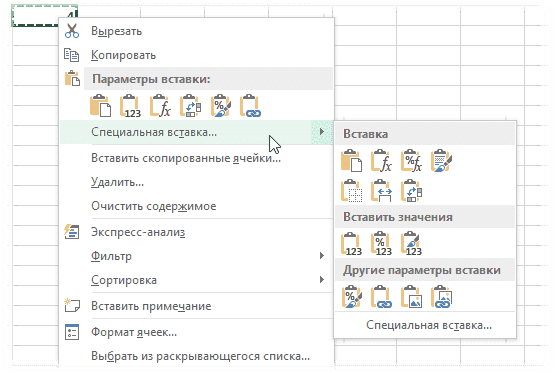Screen dimensions: 555x373
Task: Click Paste Link icon under Другие параметры вставки
Action: click(381, 297)
